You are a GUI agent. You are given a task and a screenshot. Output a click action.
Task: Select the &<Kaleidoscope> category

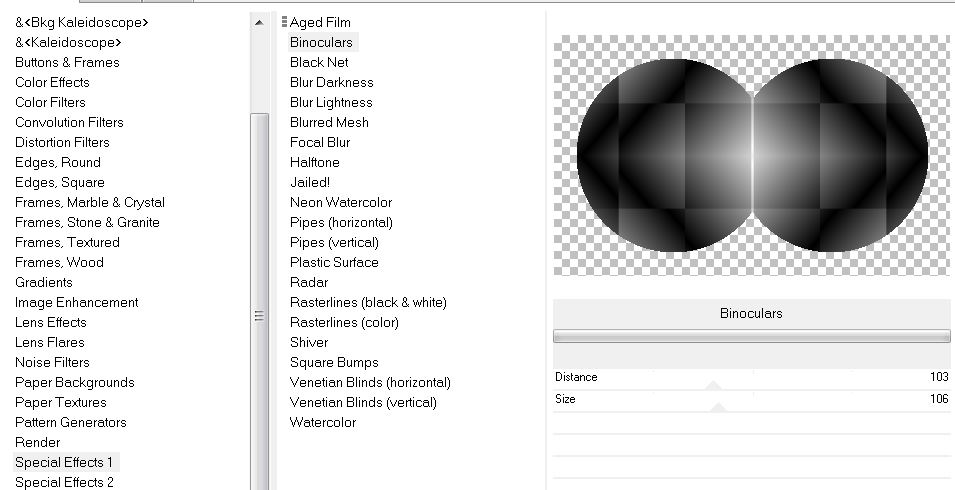coord(68,43)
